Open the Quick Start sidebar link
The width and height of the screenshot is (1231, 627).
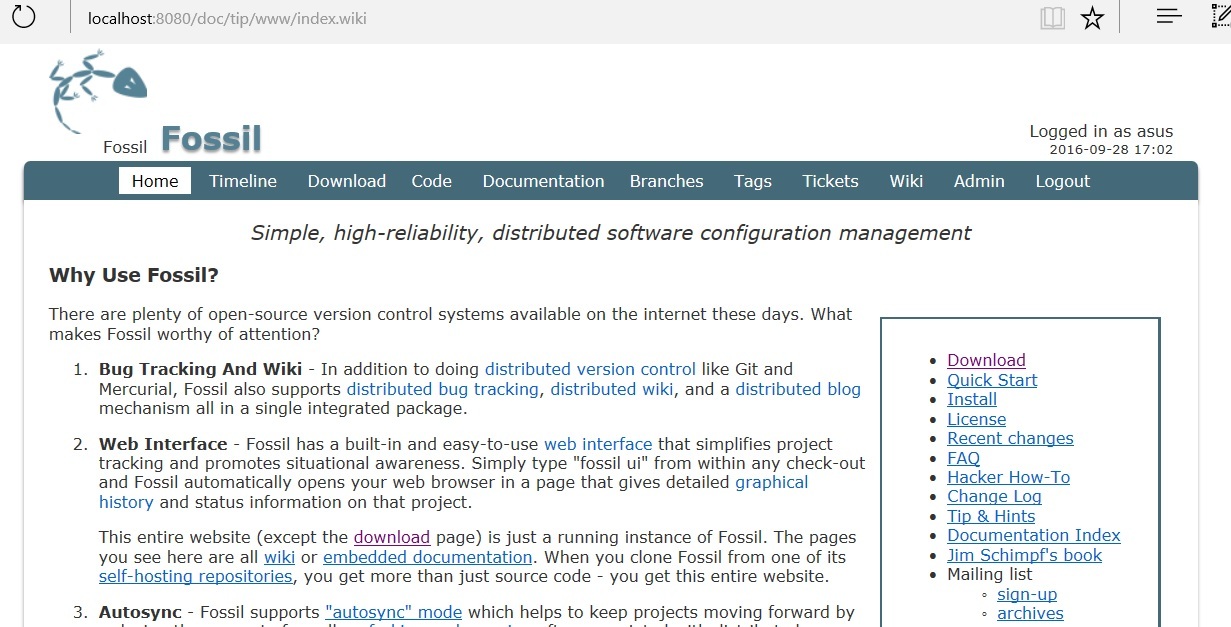[993, 380]
